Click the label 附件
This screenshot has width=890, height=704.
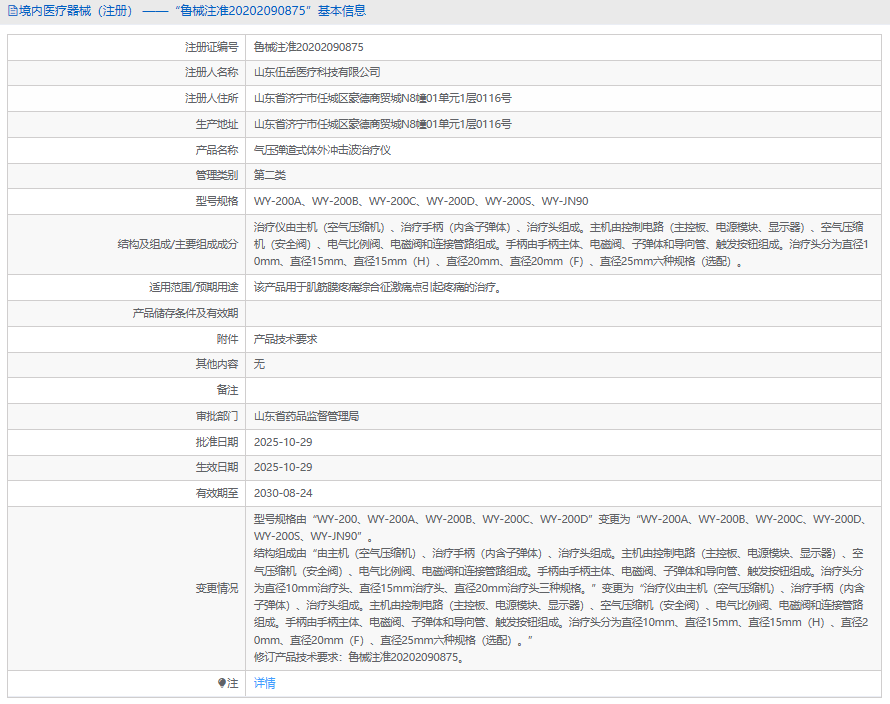[228, 339]
